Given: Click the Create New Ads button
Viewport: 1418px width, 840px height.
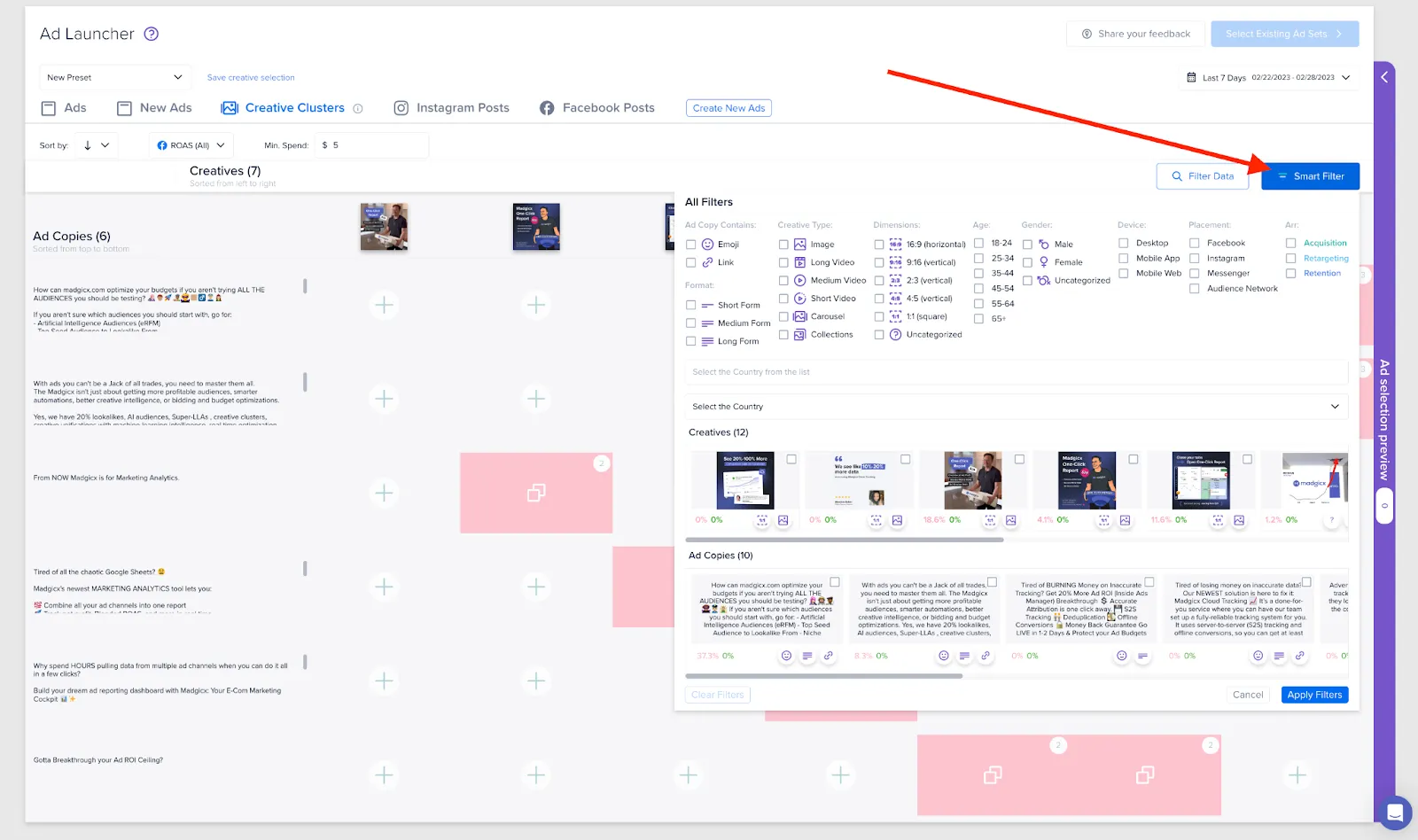Looking at the screenshot, I should click(x=728, y=108).
